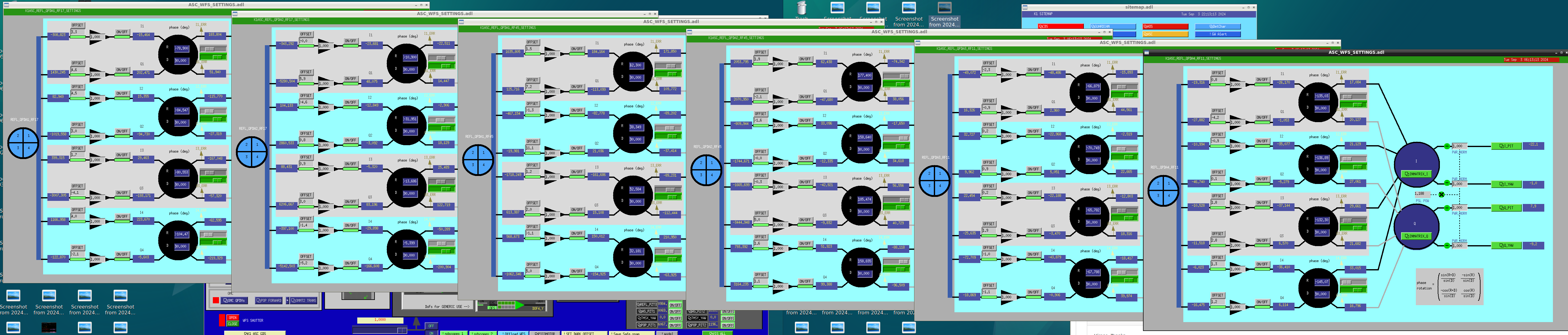
Task: Open the I_YAW related display menu
Action: pyautogui.click(x=1506, y=184)
